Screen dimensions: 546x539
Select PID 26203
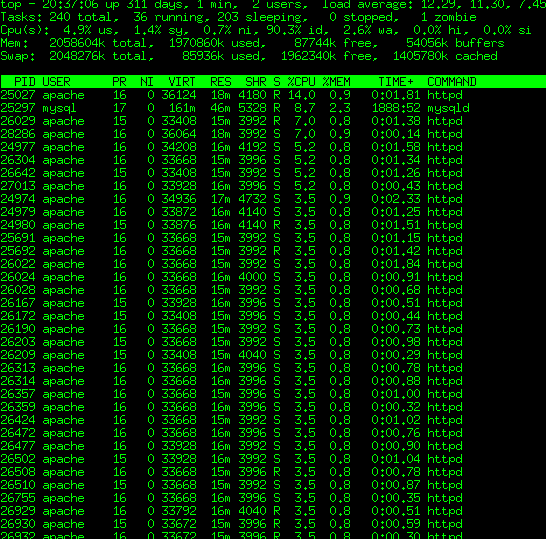[x=18, y=342]
